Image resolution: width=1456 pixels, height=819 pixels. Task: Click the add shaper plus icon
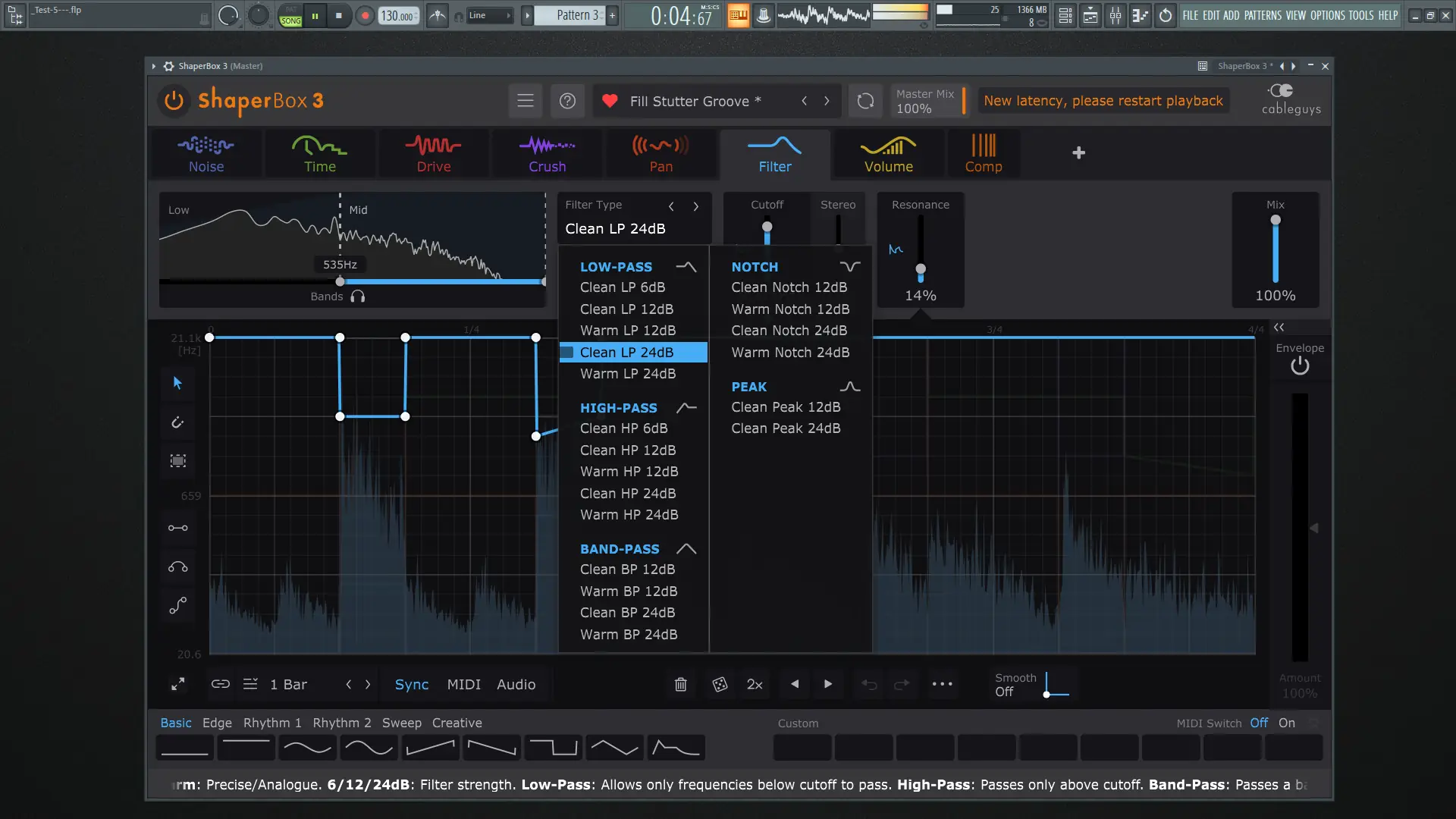(x=1078, y=153)
